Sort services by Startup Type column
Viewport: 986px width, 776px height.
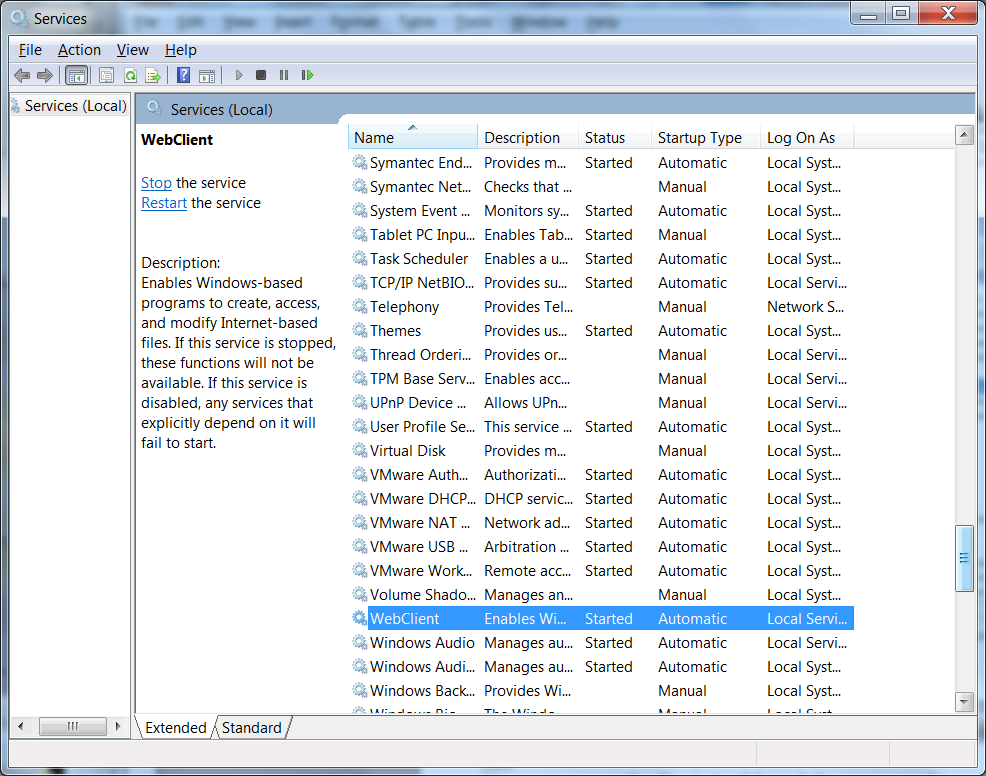(700, 138)
